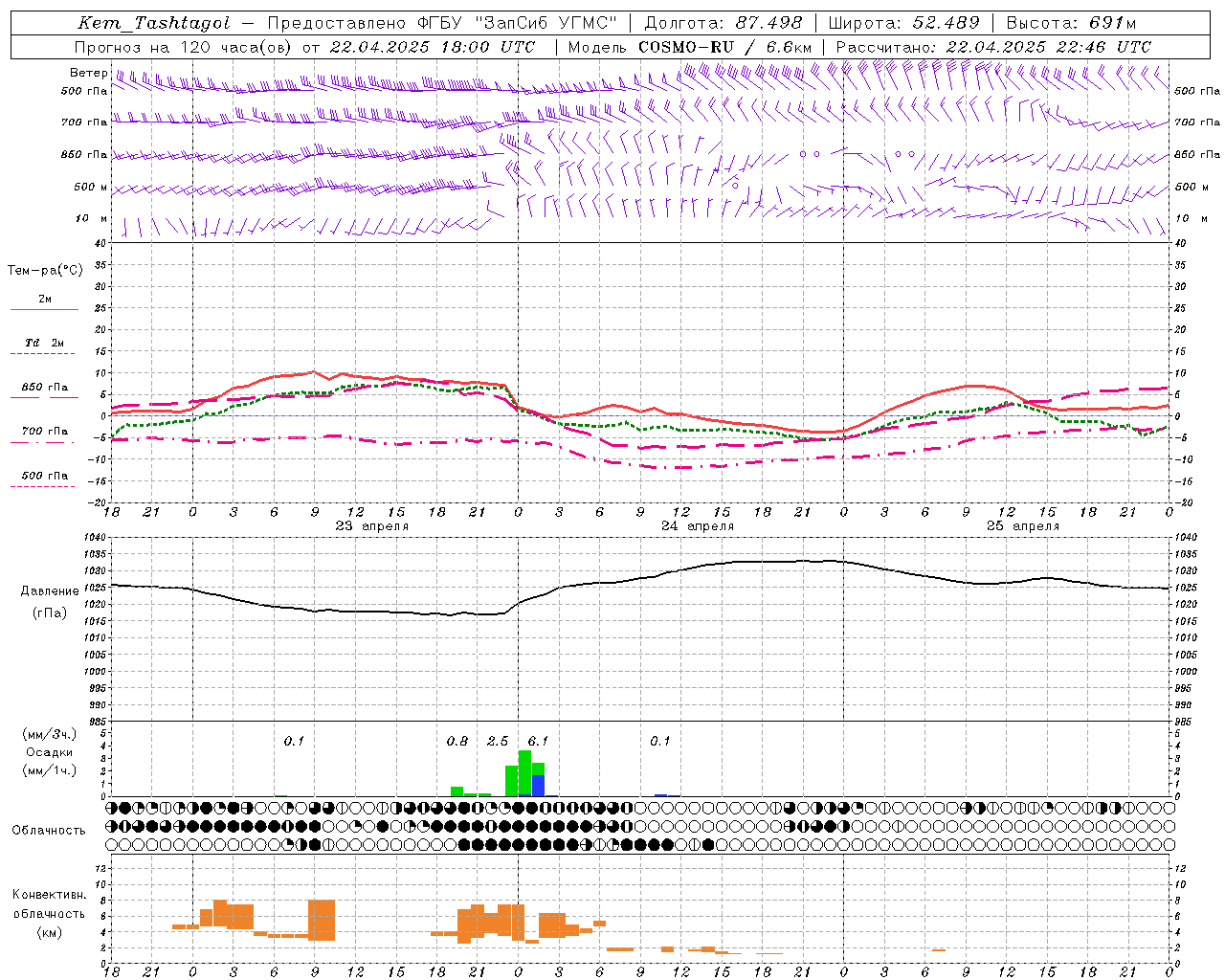The width and height of the screenshot is (1225, 980).
Task: Click the 500 гПа temperature legend label
Action: pos(45,476)
